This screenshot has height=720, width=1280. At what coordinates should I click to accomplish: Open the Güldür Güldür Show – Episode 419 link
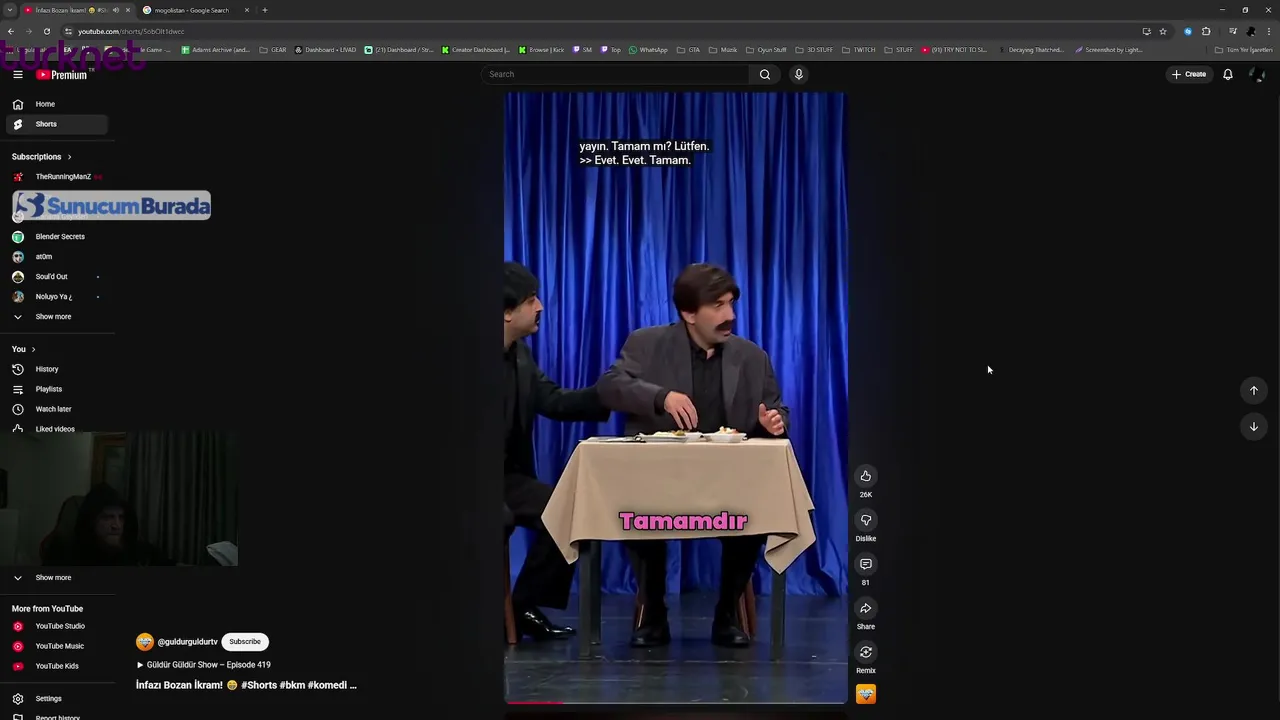203,665
